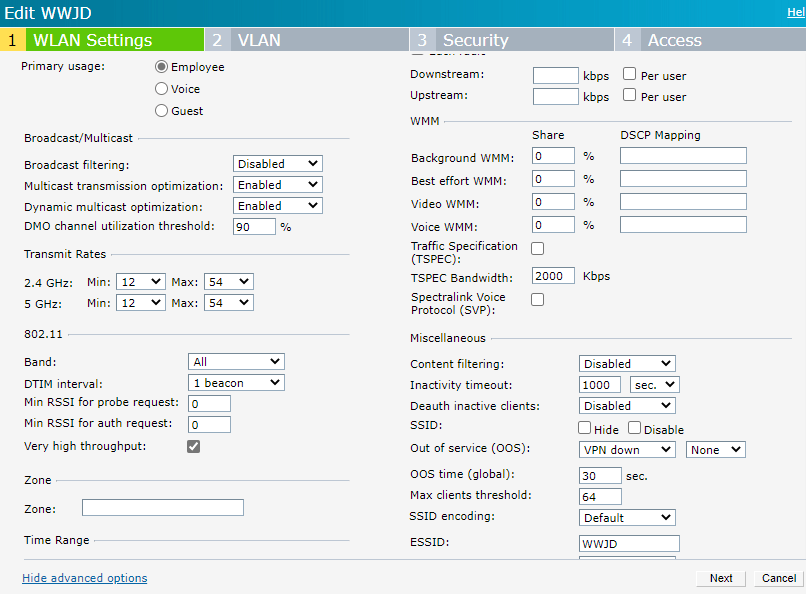Open the SSID encoding dropdown
806x594 pixels.
pyautogui.click(x=626, y=517)
